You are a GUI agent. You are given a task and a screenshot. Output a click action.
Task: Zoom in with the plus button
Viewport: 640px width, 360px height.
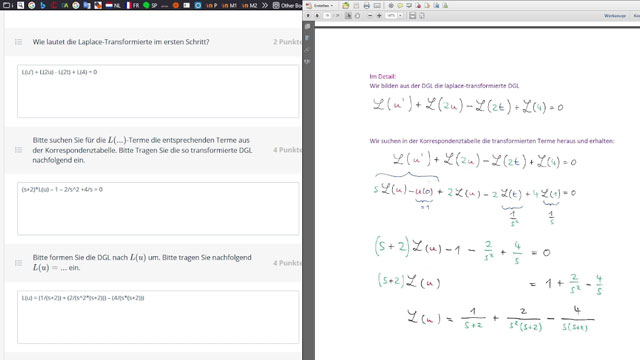tap(379, 16)
